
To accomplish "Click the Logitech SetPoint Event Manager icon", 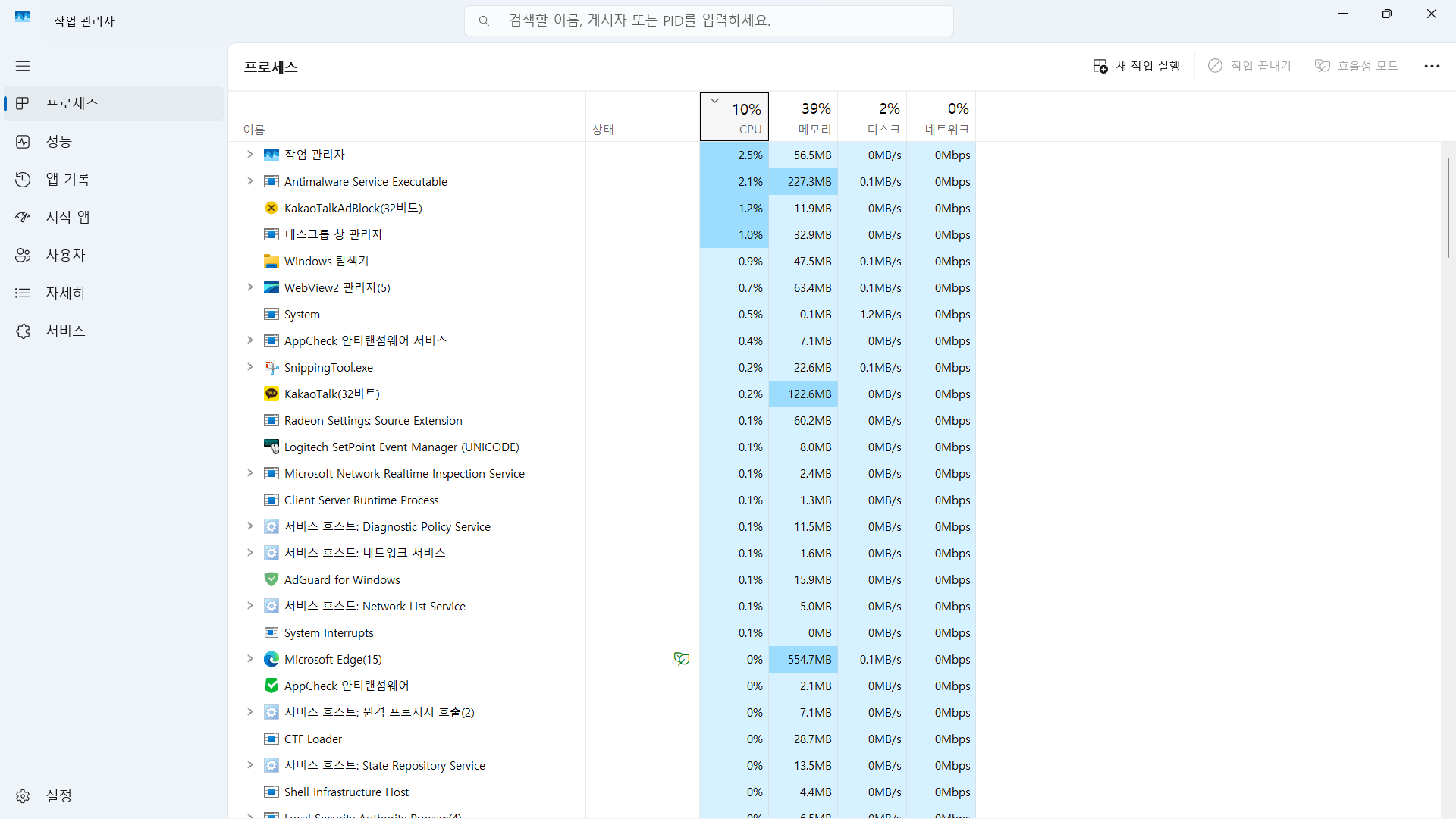I will click(x=271, y=447).
